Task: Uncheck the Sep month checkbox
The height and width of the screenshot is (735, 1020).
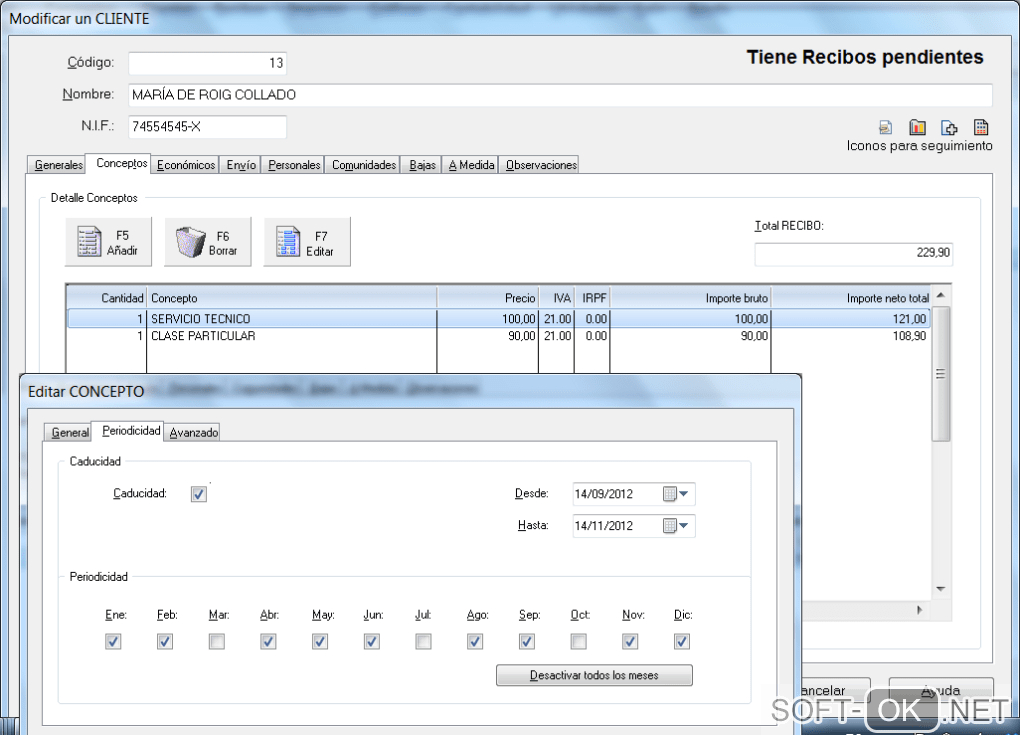Action: 527,642
